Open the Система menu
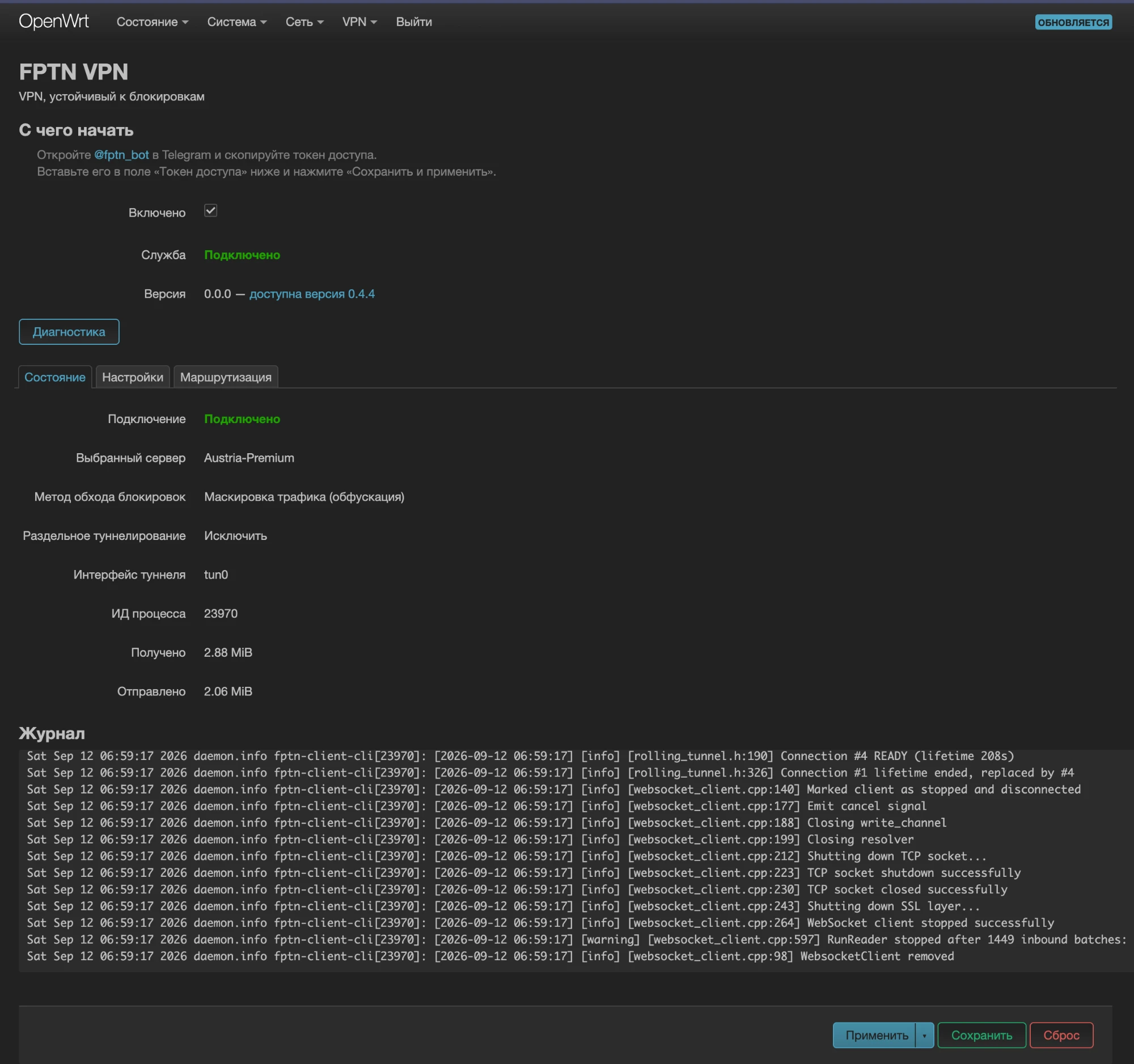 [237, 22]
